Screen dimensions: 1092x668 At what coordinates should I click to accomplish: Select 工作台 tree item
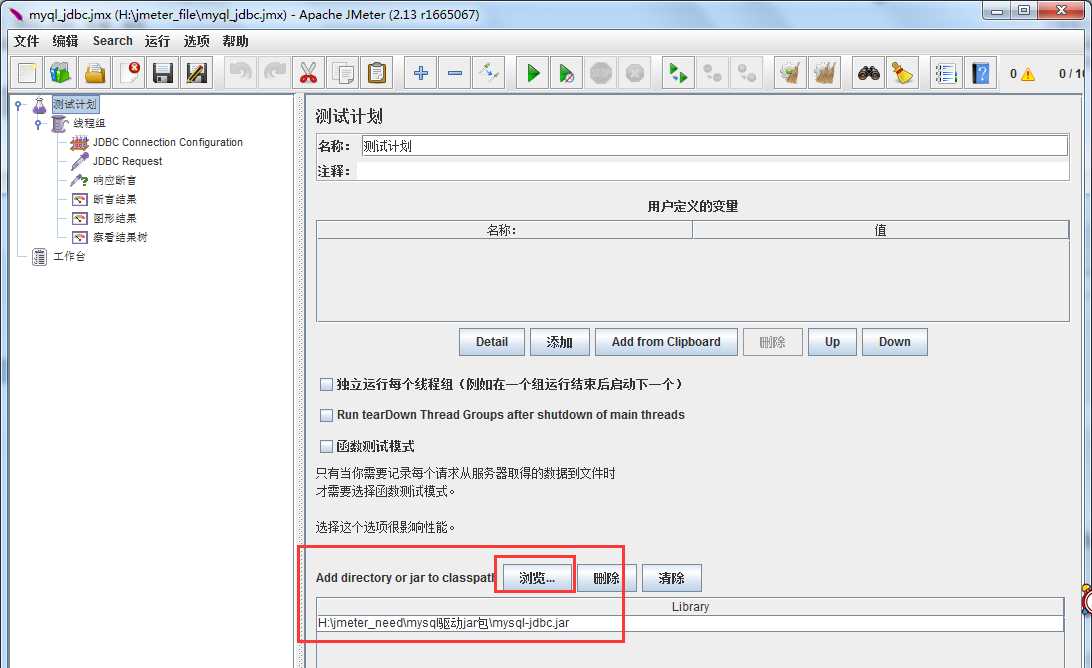point(69,256)
